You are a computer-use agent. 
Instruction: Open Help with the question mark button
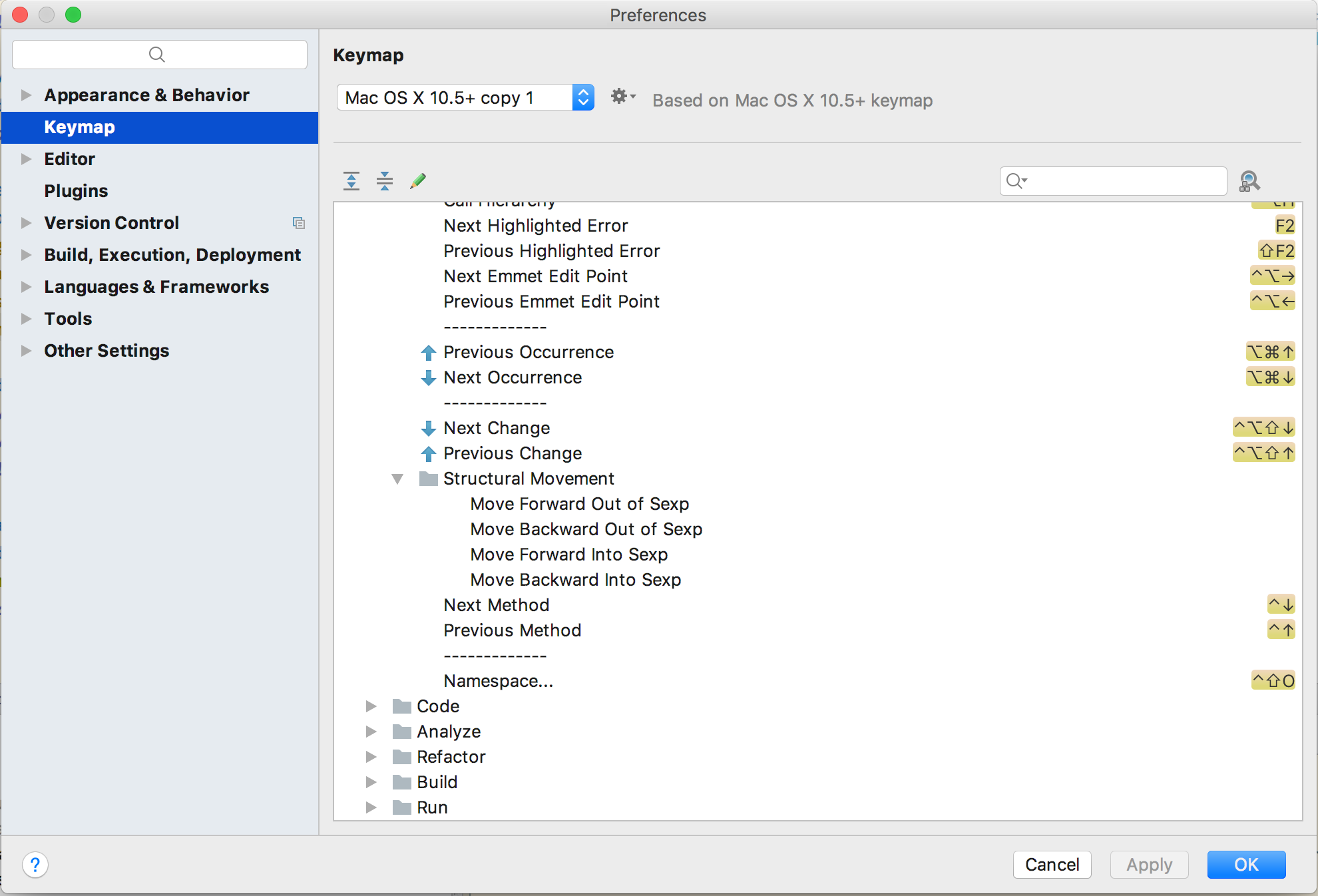click(35, 865)
